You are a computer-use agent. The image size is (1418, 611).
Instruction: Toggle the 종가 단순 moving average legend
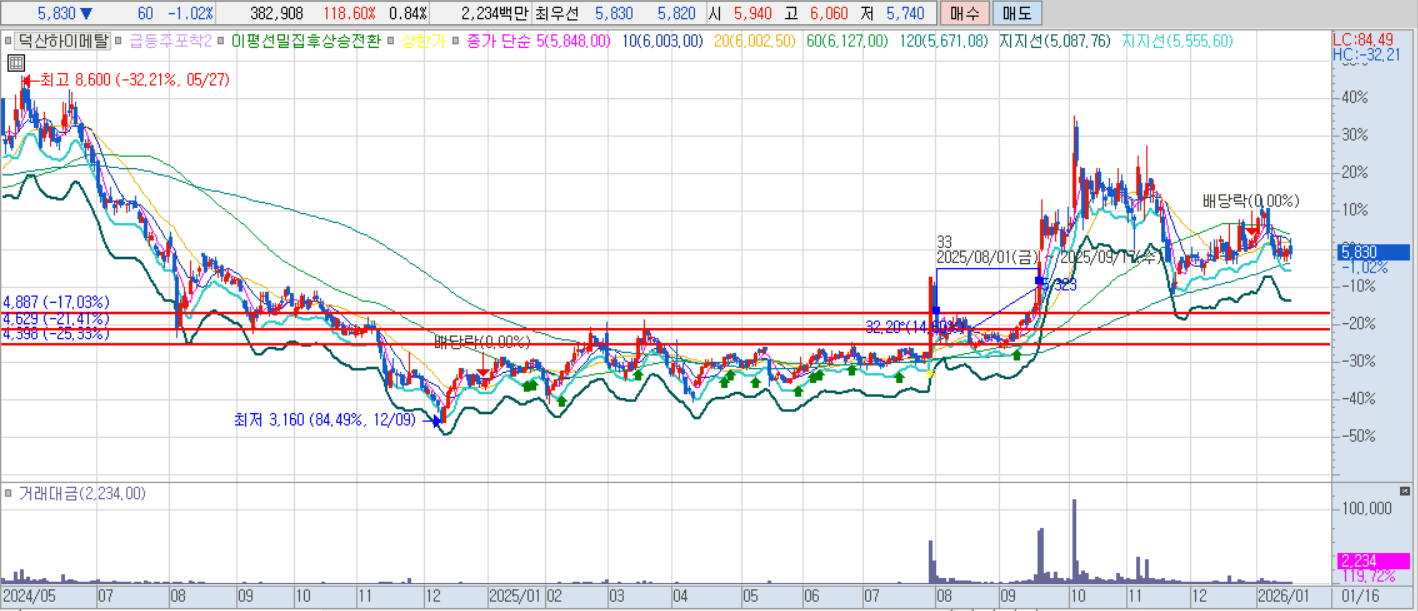(x=499, y=41)
